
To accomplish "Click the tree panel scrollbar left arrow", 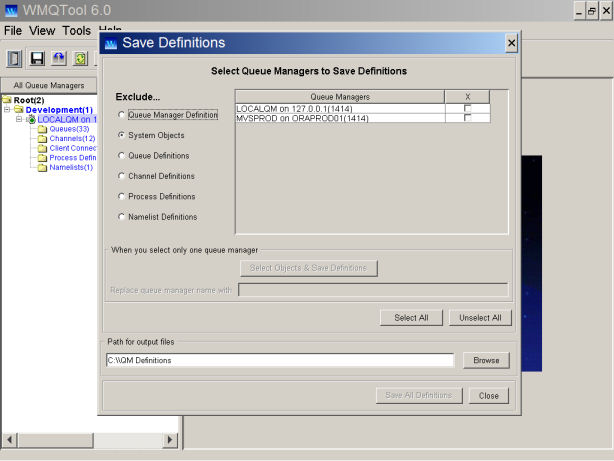I will (9, 440).
